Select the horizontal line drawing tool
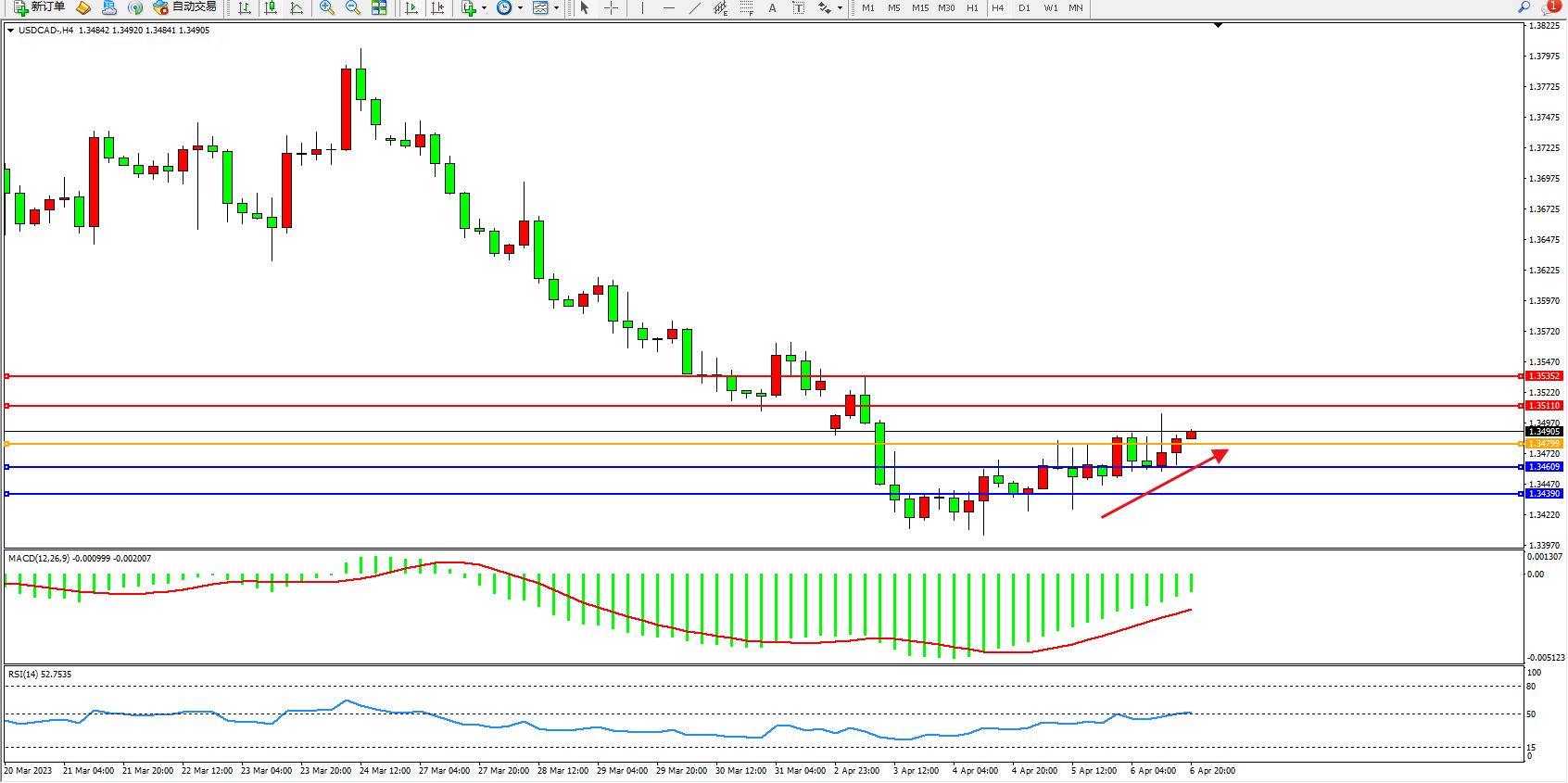The image size is (1568, 783). (669, 7)
